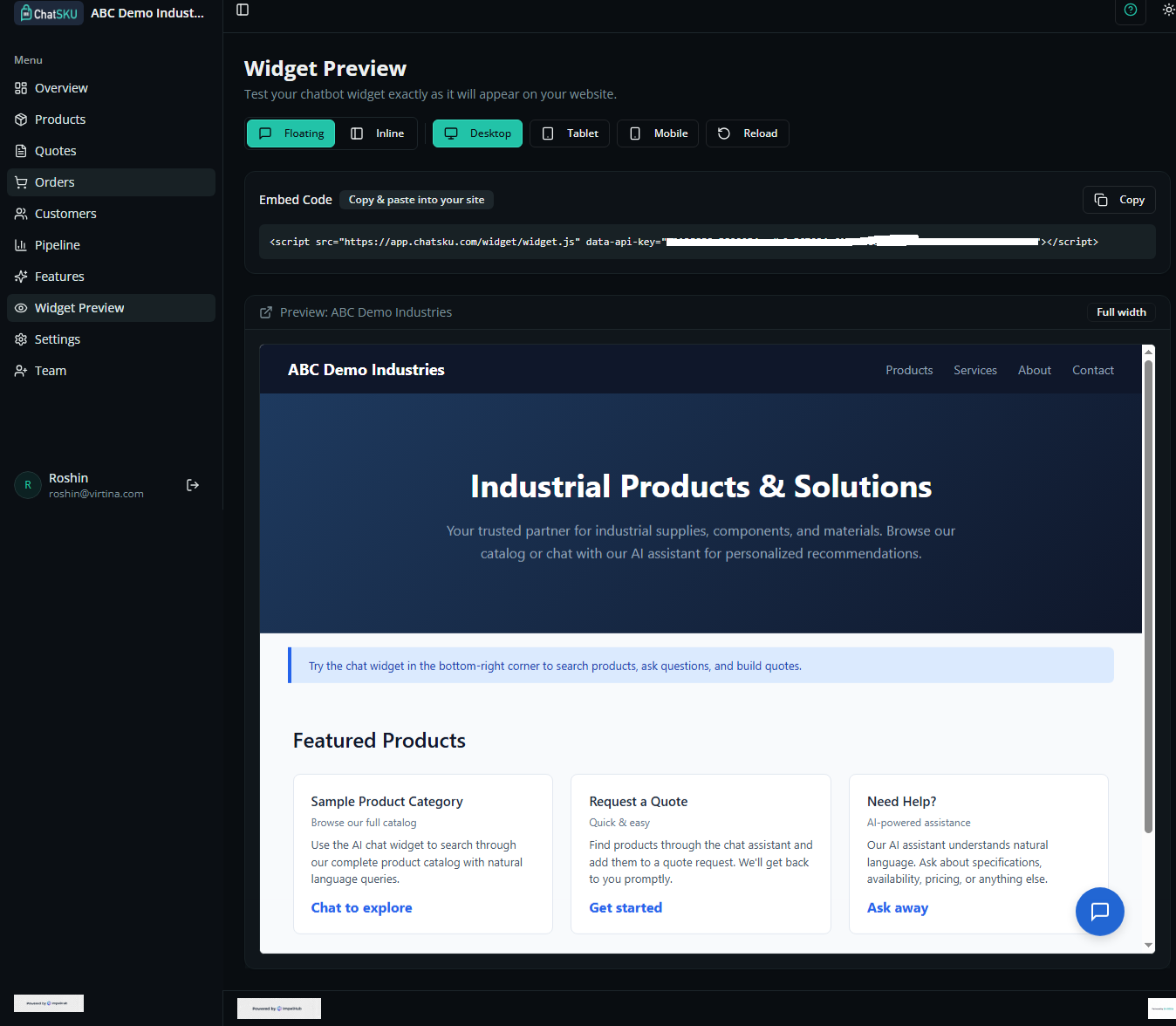Select the Quotes document icon in sidebar
Image resolution: width=1176 pixels, height=1026 pixels.
click(x=20, y=150)
